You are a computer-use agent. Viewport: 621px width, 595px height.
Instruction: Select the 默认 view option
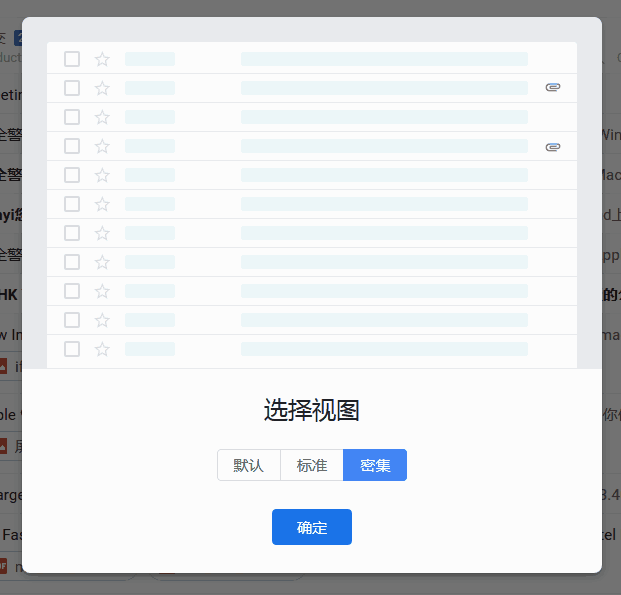pos(249,465)
